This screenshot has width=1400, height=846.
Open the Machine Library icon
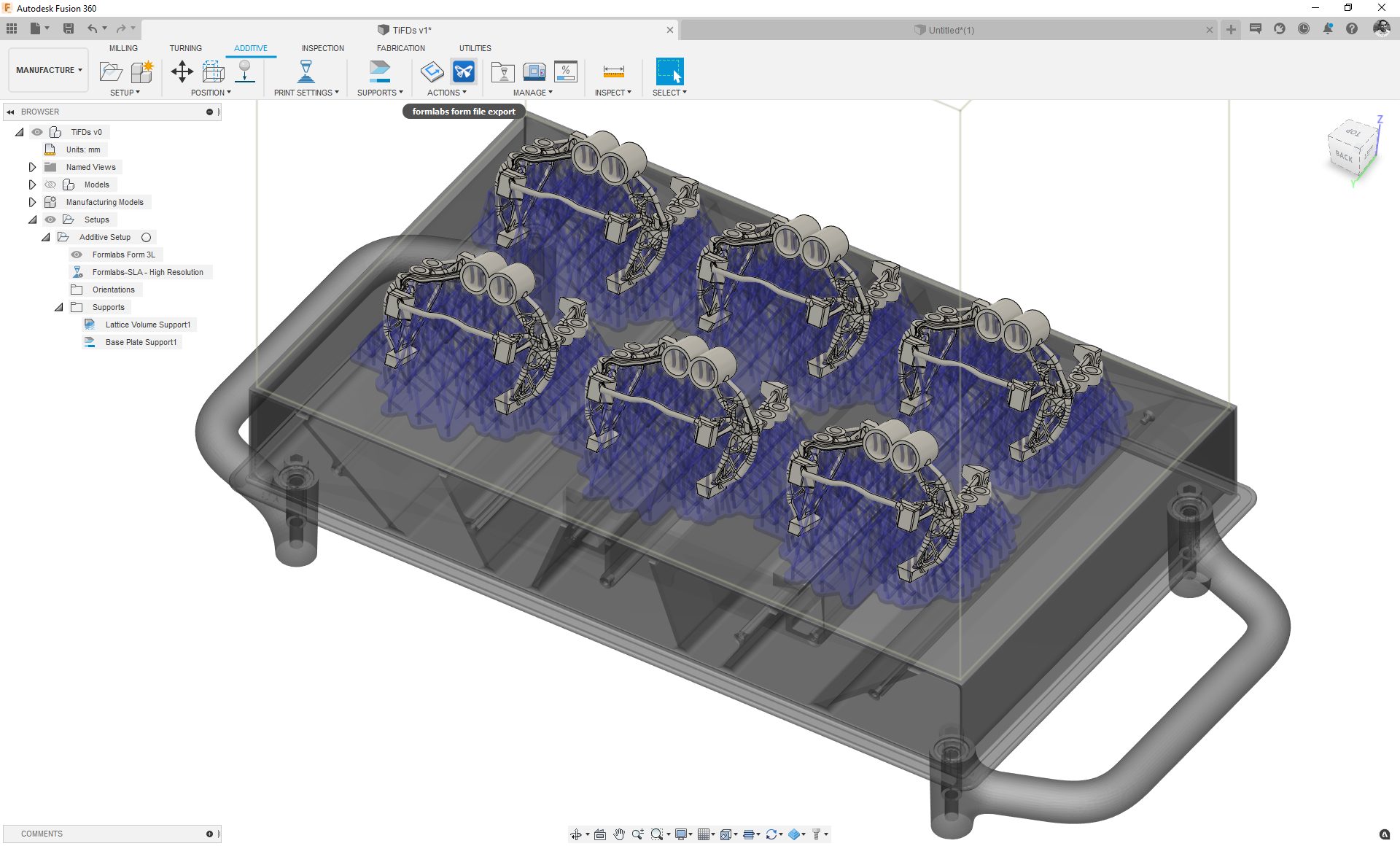tap(534, 71)
